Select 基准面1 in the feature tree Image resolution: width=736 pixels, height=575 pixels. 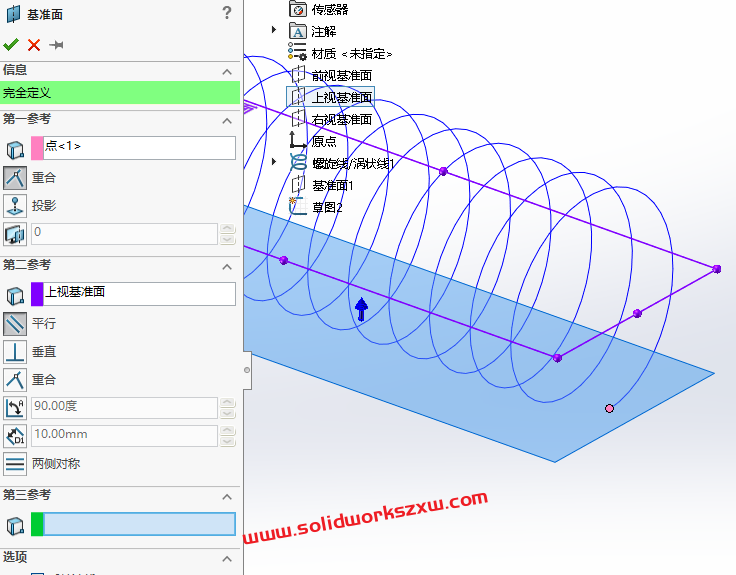(x=332, y=185)
